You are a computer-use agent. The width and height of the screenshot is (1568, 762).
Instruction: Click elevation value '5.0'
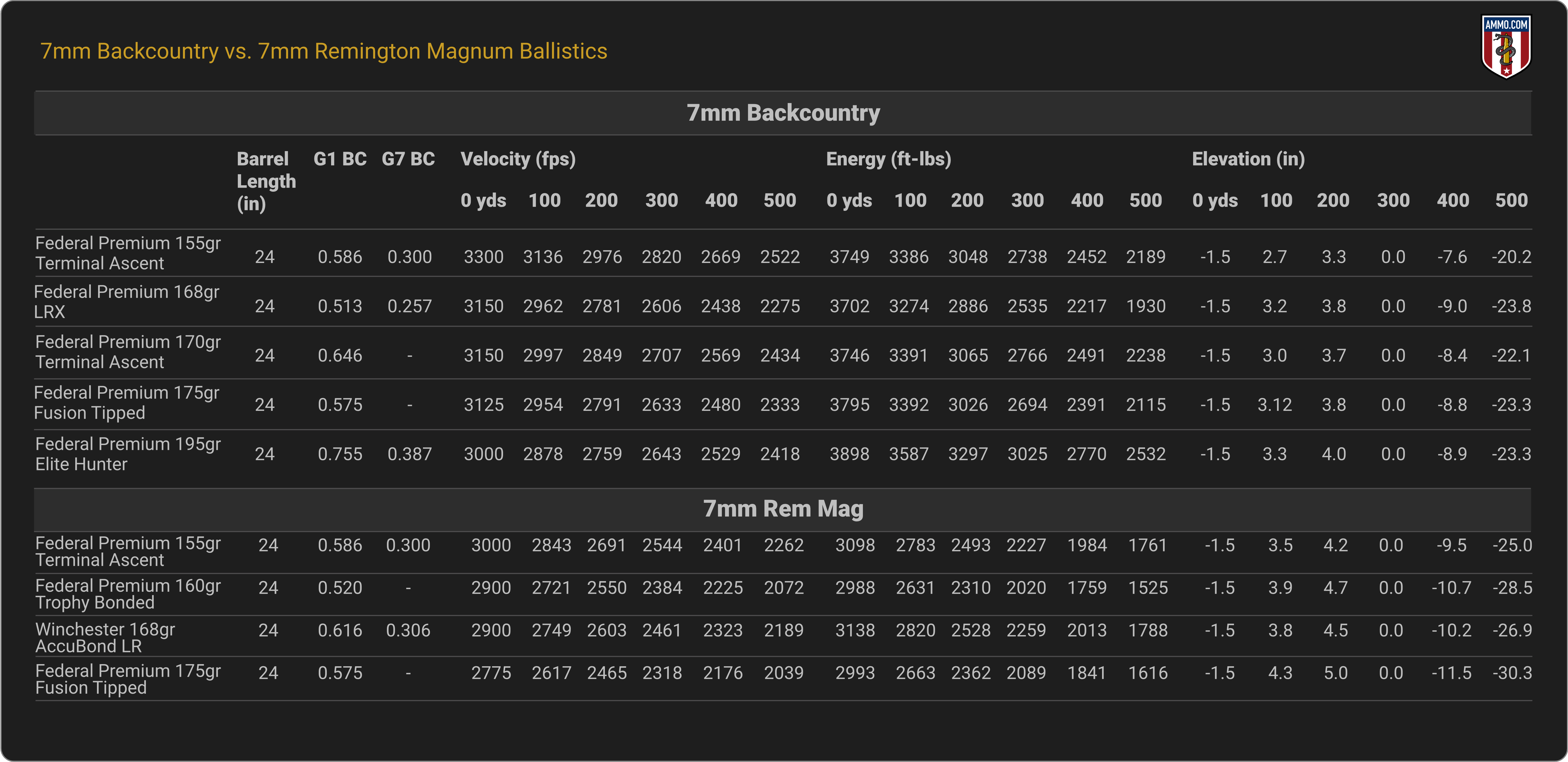click(1336, 673)
